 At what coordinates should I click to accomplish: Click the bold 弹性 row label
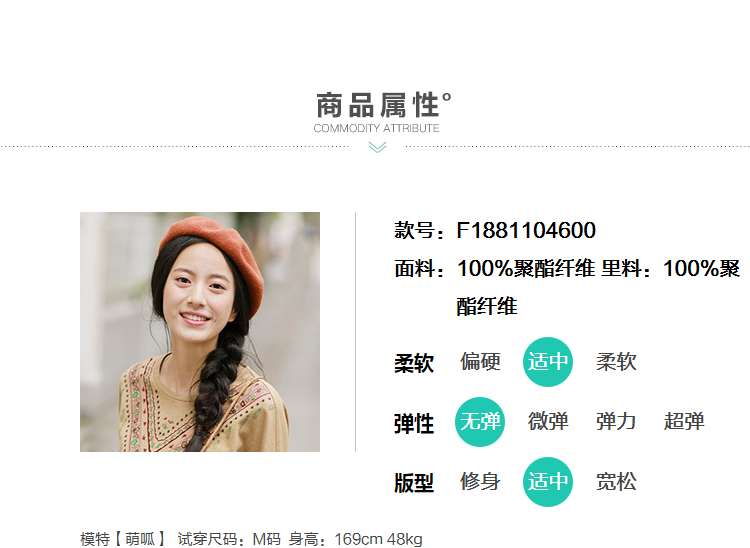click(x=414, y=424)
